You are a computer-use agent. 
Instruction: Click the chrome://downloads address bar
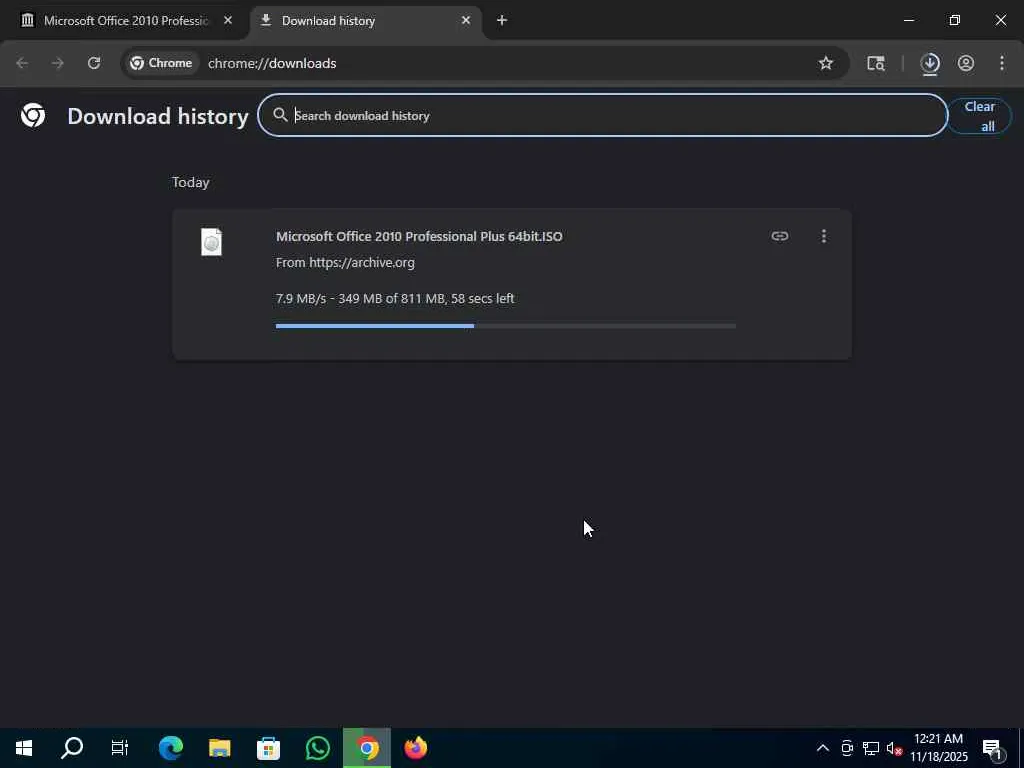(x=483, y=63)
